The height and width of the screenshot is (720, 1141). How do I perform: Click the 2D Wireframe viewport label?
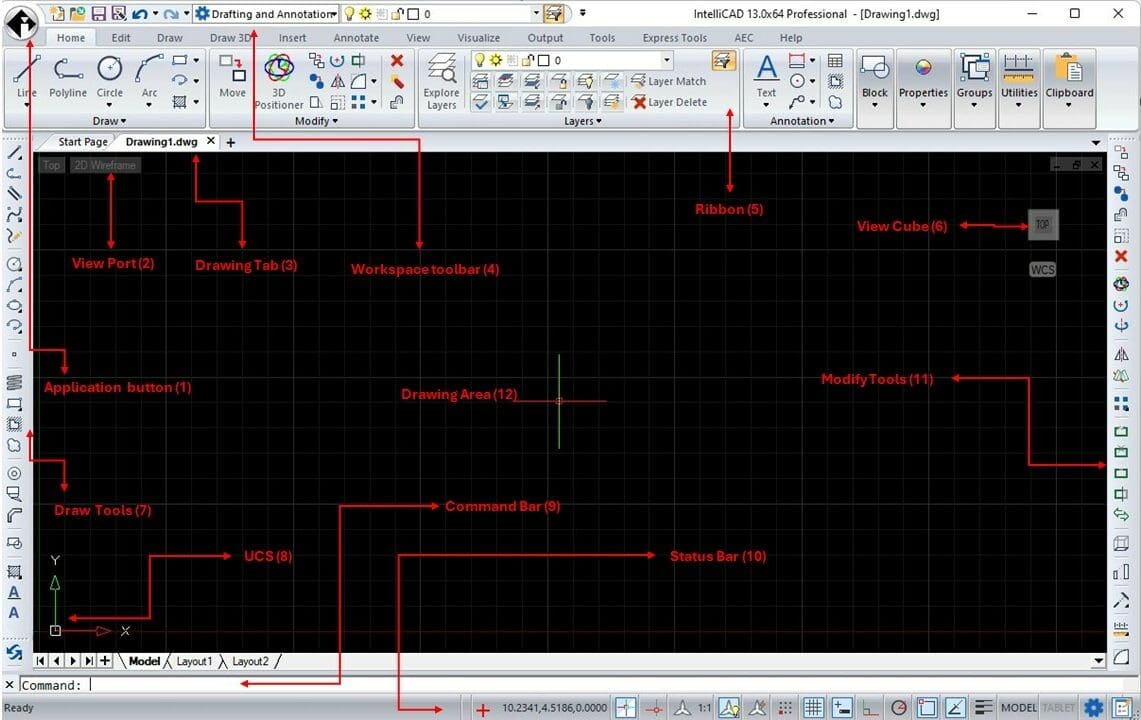(106, 165)
